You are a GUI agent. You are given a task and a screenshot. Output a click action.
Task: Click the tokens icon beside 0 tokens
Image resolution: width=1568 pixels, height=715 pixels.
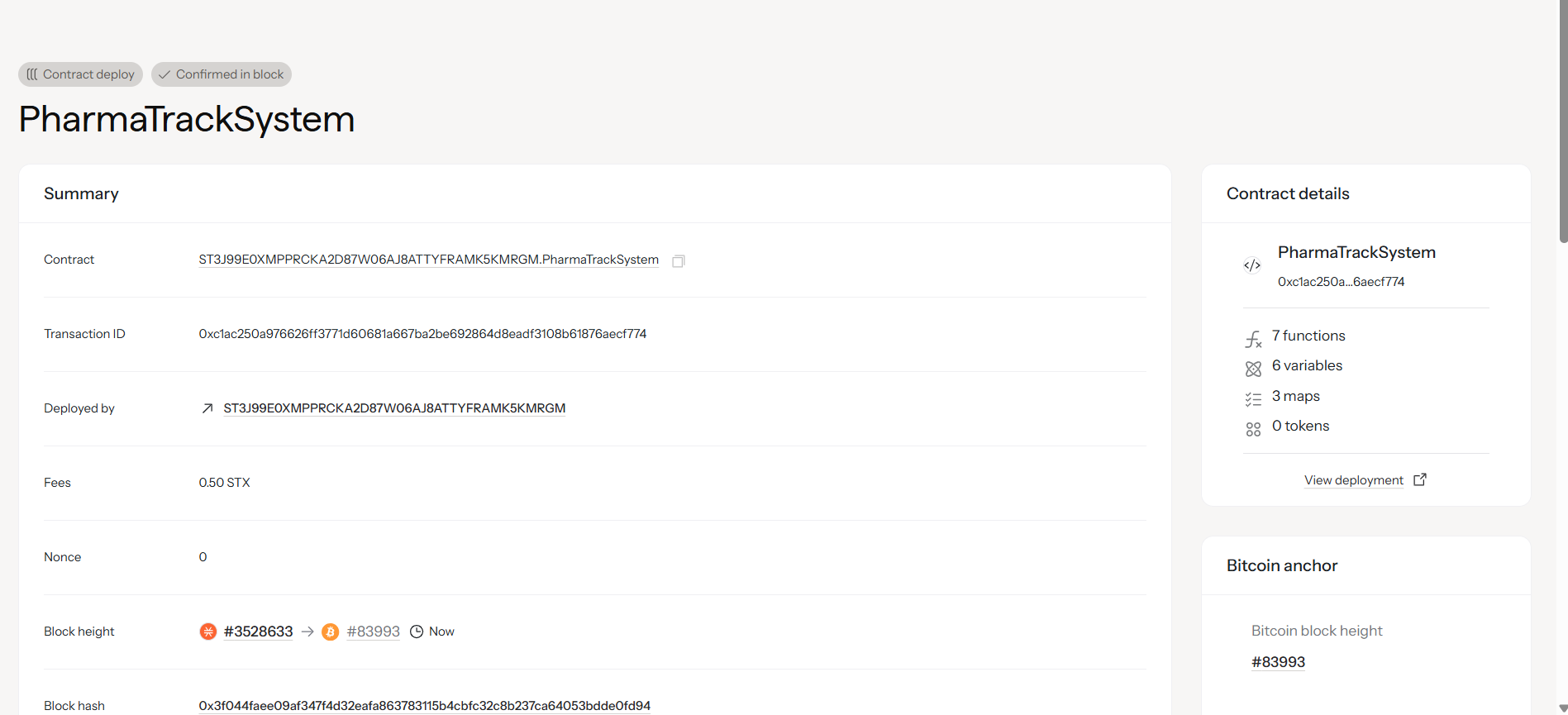1253,429
